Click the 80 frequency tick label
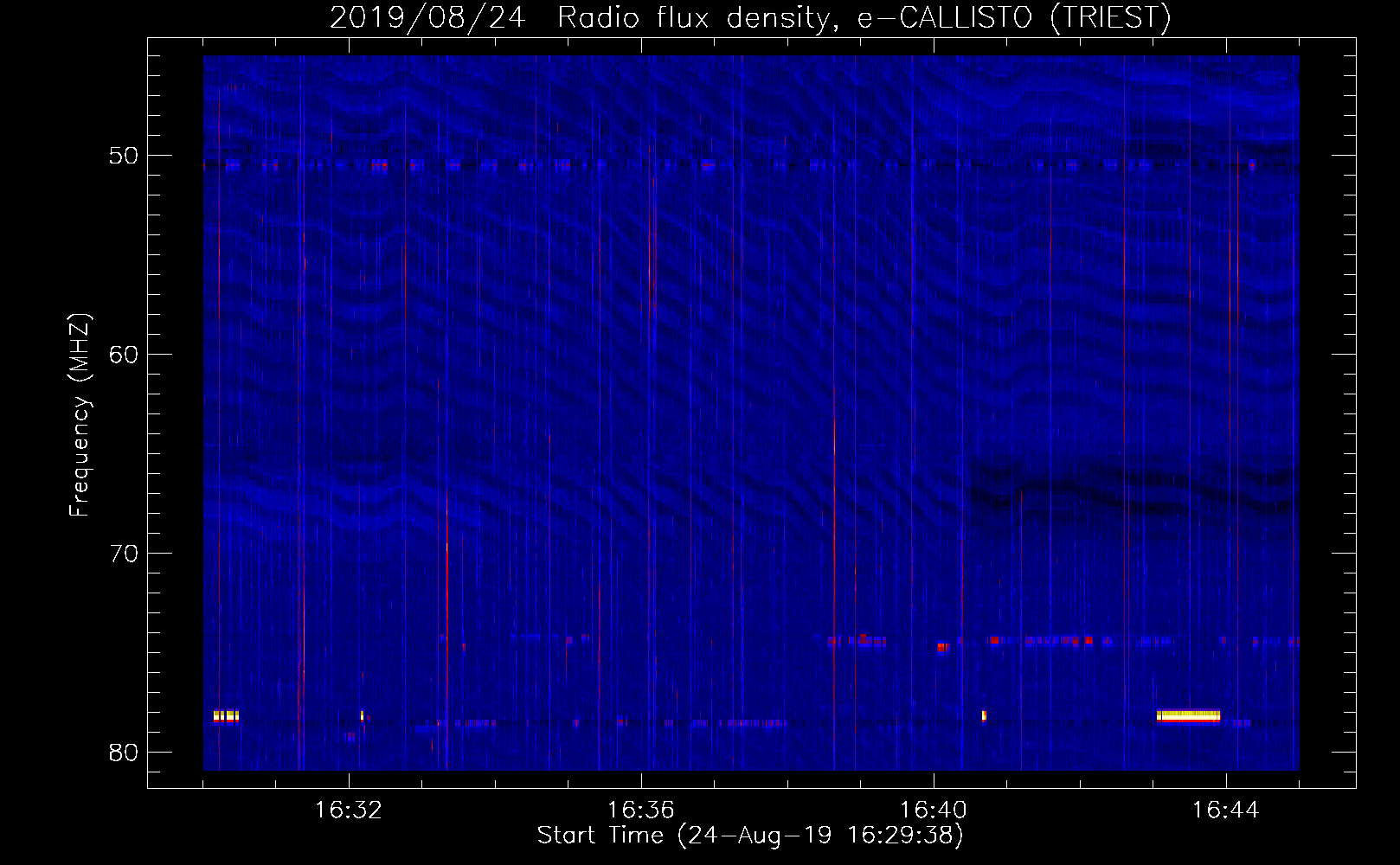The height and width of the screenshot is (865, 1400). coord(124,753)
